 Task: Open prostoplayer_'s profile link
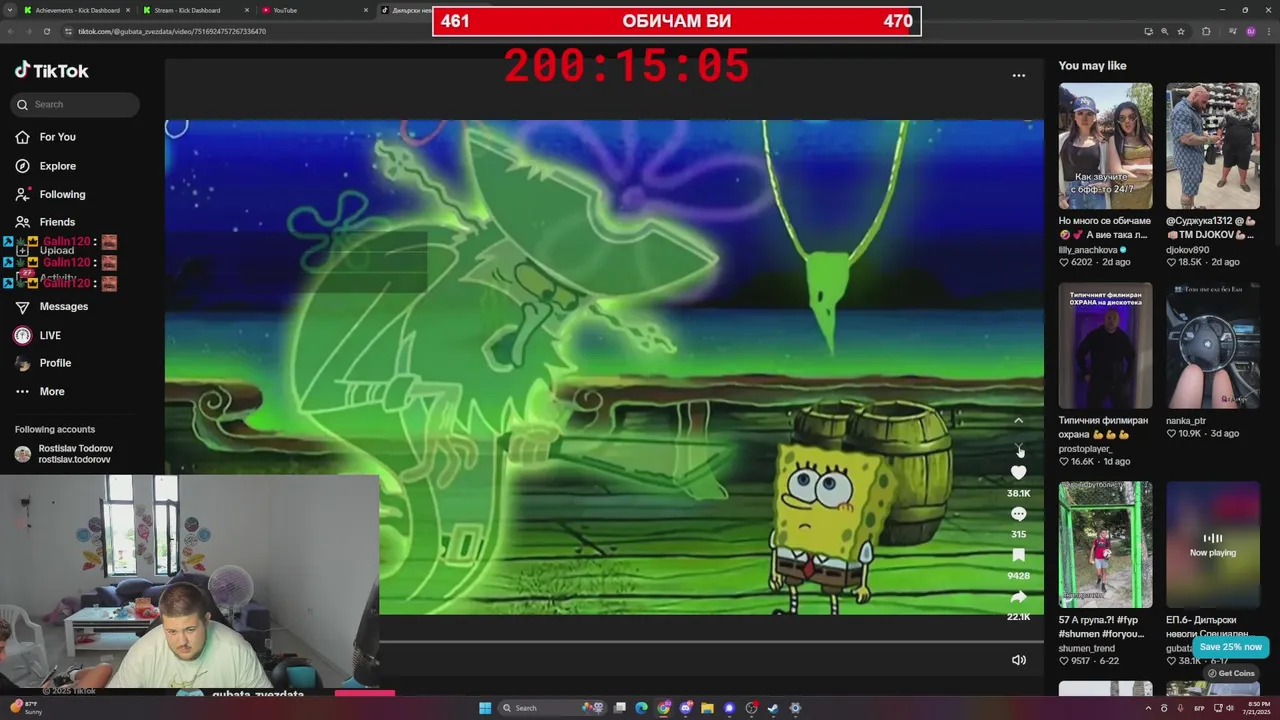pyautogui.click(x=1085, y=449)
